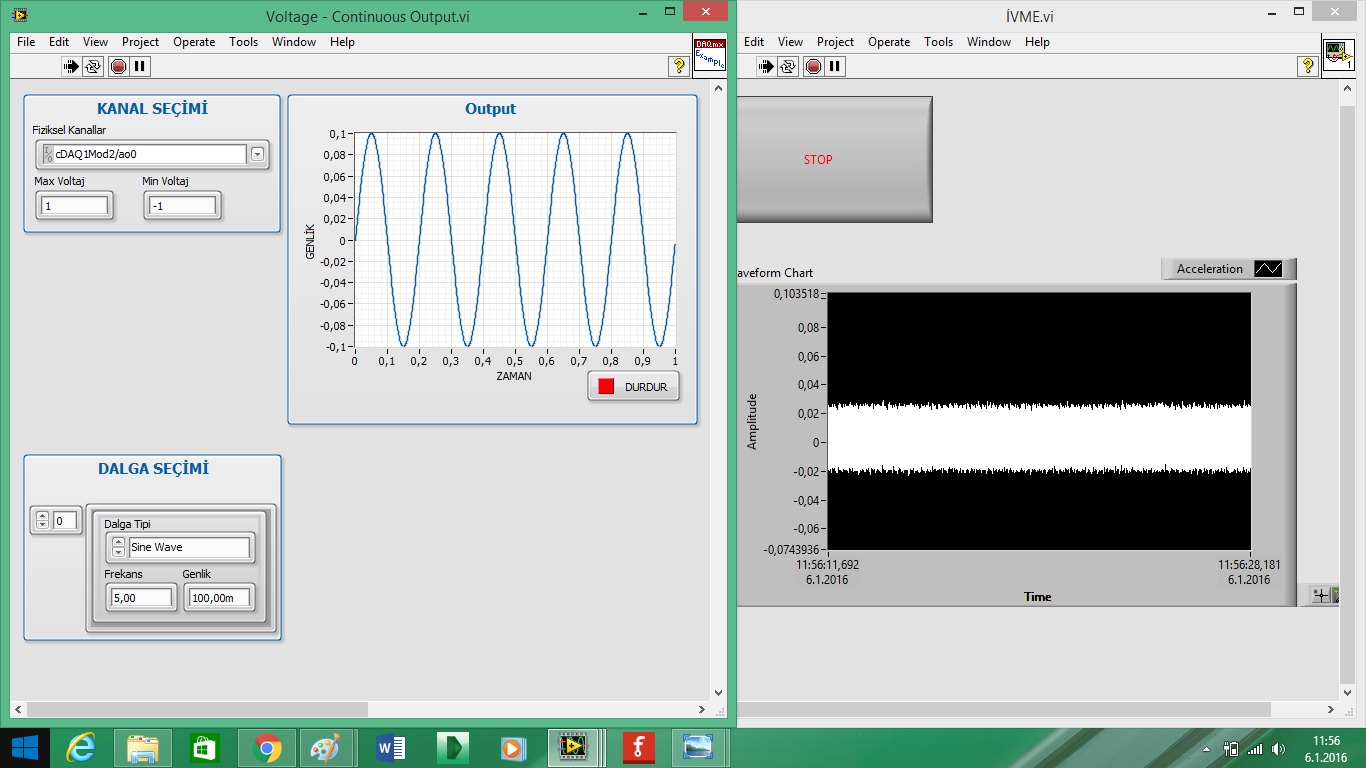
Task: Open Window menu in Voltage Continuous Output window
Action: click(x=294, y=42)
